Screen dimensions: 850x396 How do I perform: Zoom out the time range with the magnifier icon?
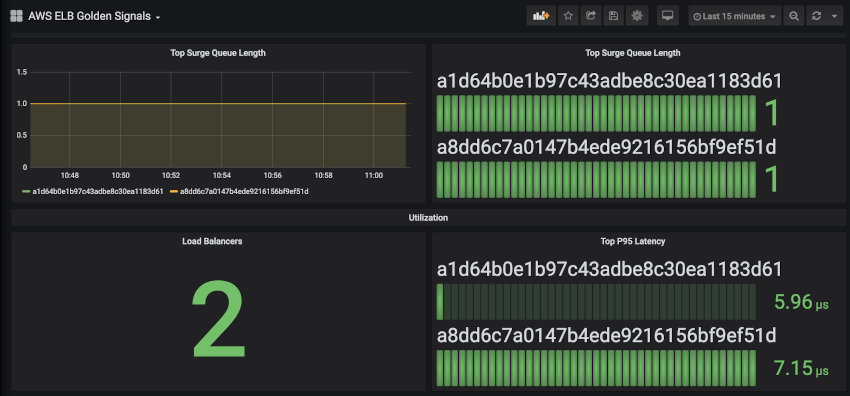click(794, 16)
